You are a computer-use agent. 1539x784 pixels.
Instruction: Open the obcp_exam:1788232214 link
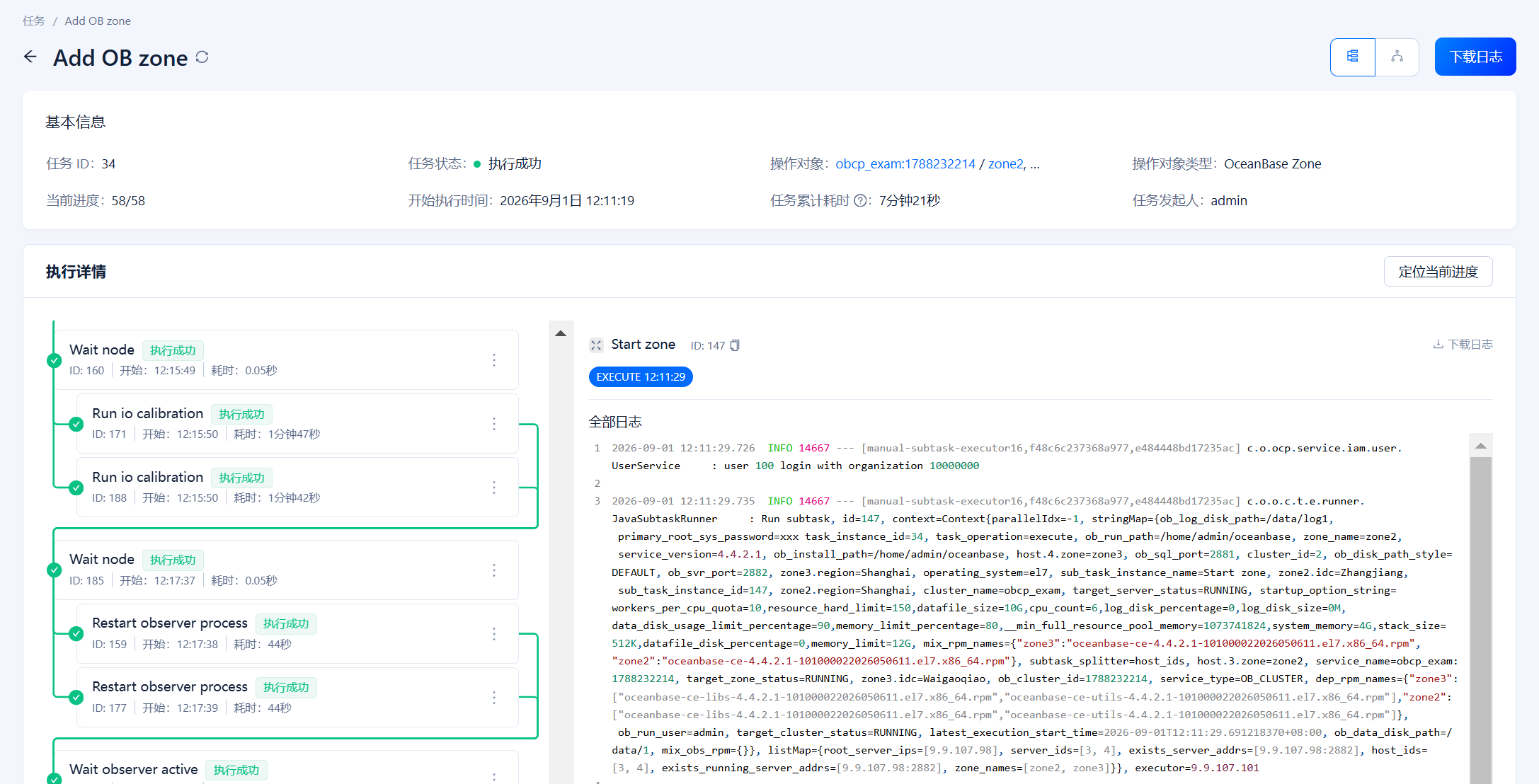click(905, 164)
